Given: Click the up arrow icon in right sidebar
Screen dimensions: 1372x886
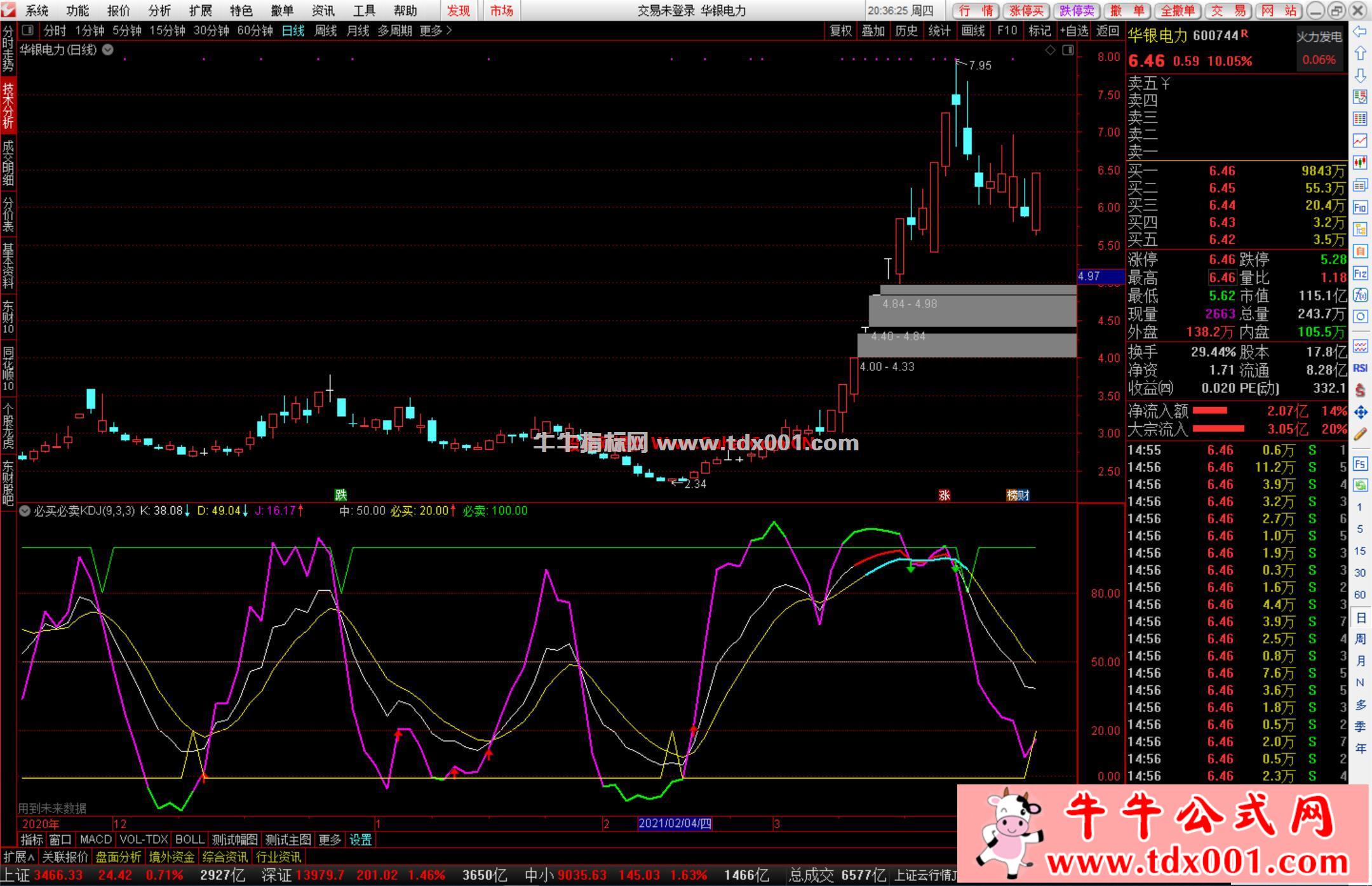Looking at the screenshot, I should 1360,53.
